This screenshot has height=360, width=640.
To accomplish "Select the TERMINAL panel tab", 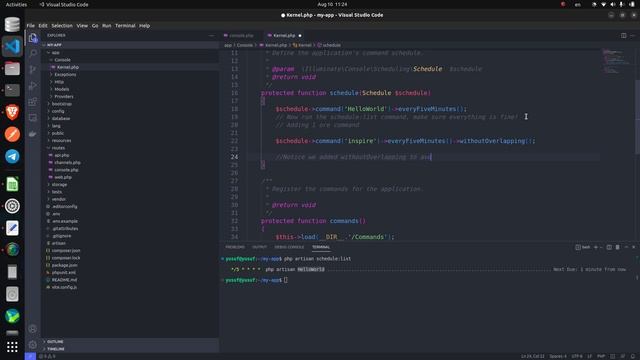I will [x=321, y=247].
